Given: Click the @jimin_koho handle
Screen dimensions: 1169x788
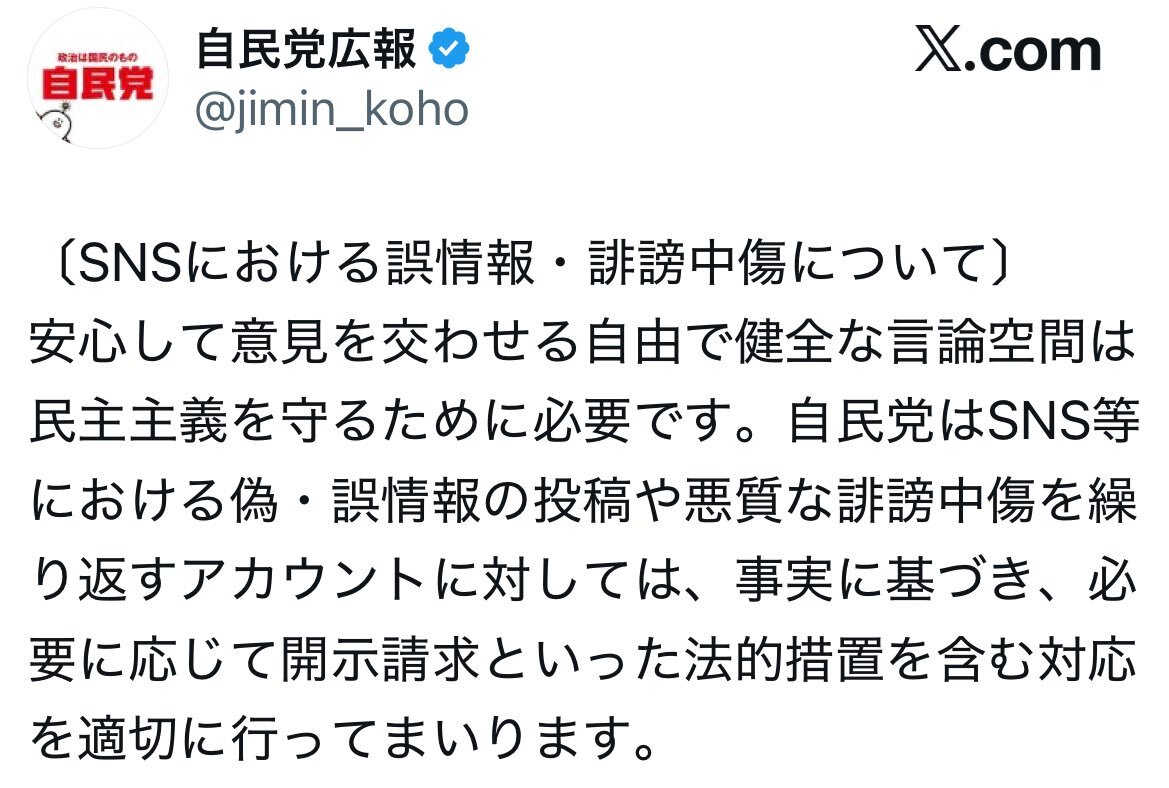Looking at the screenshot, I should 331,109.
